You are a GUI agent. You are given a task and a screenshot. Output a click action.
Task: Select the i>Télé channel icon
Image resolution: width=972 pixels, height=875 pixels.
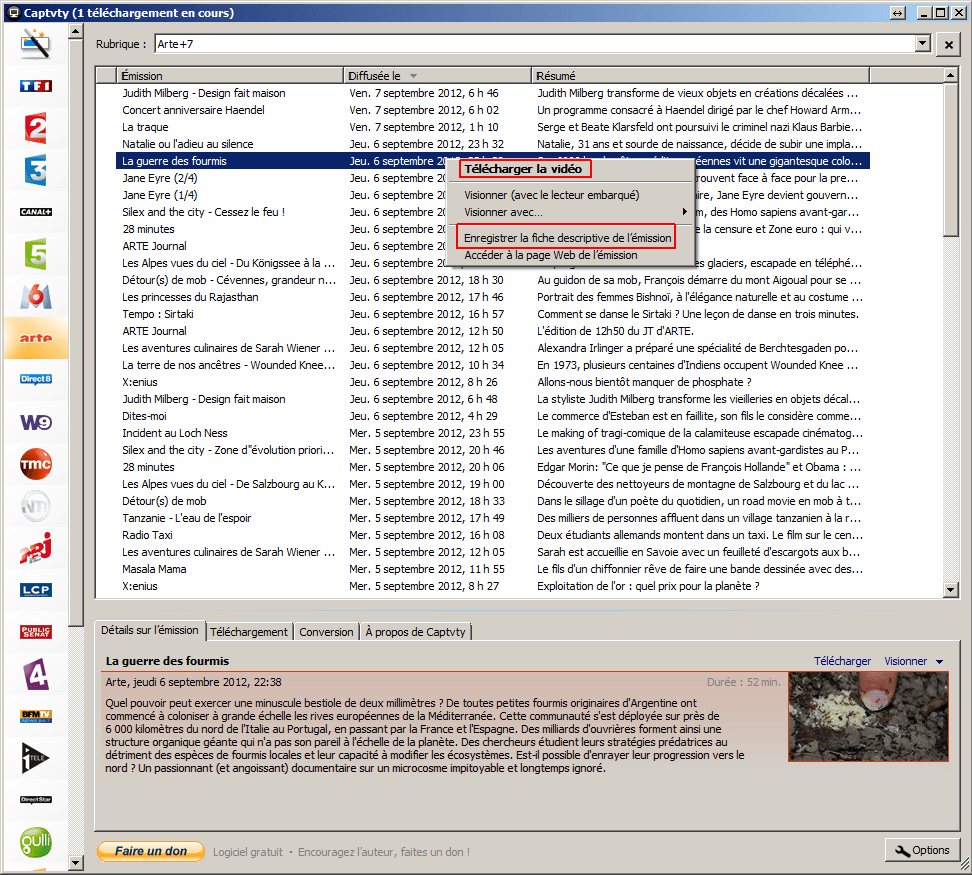pos(35,758)
